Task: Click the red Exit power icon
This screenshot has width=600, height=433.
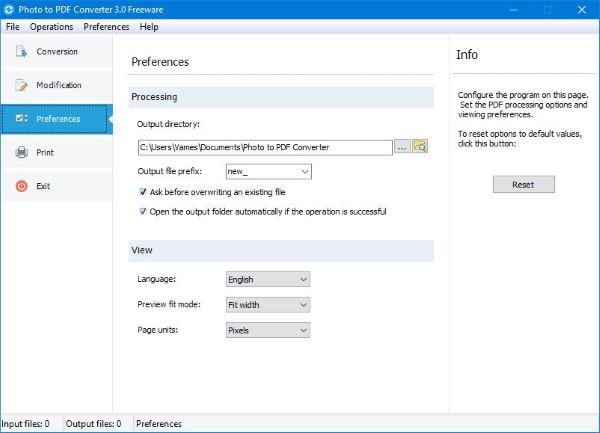Action: (21, 186)
